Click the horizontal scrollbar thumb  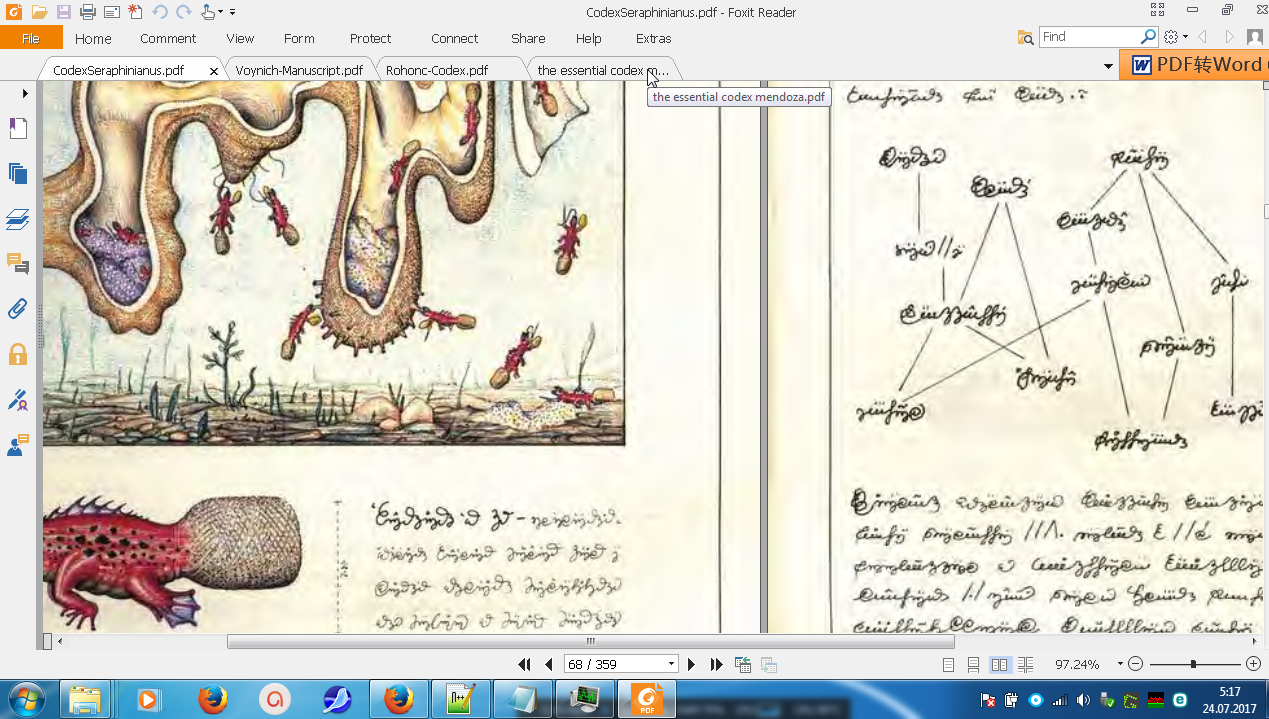point(590,641)
